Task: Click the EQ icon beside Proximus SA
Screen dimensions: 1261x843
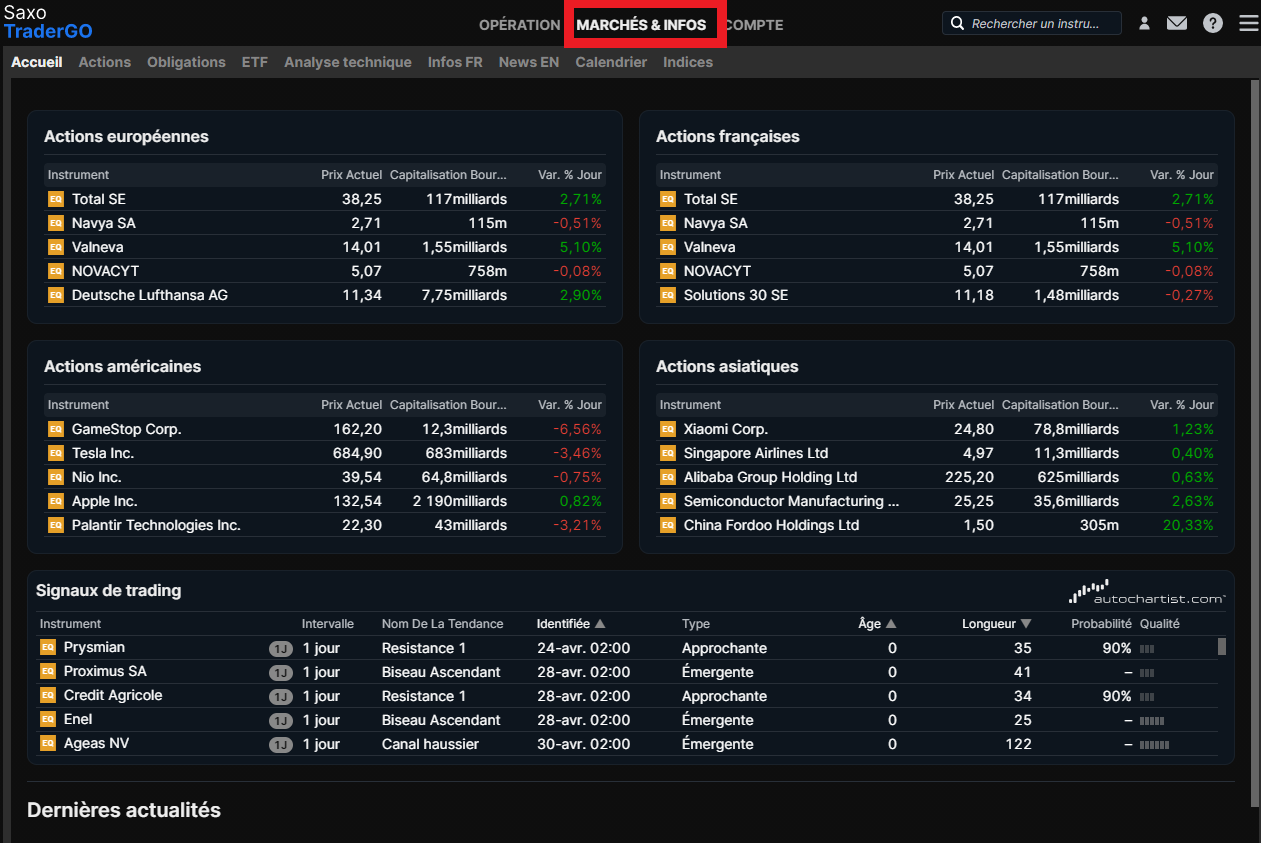Action: [x=47, y=671]
